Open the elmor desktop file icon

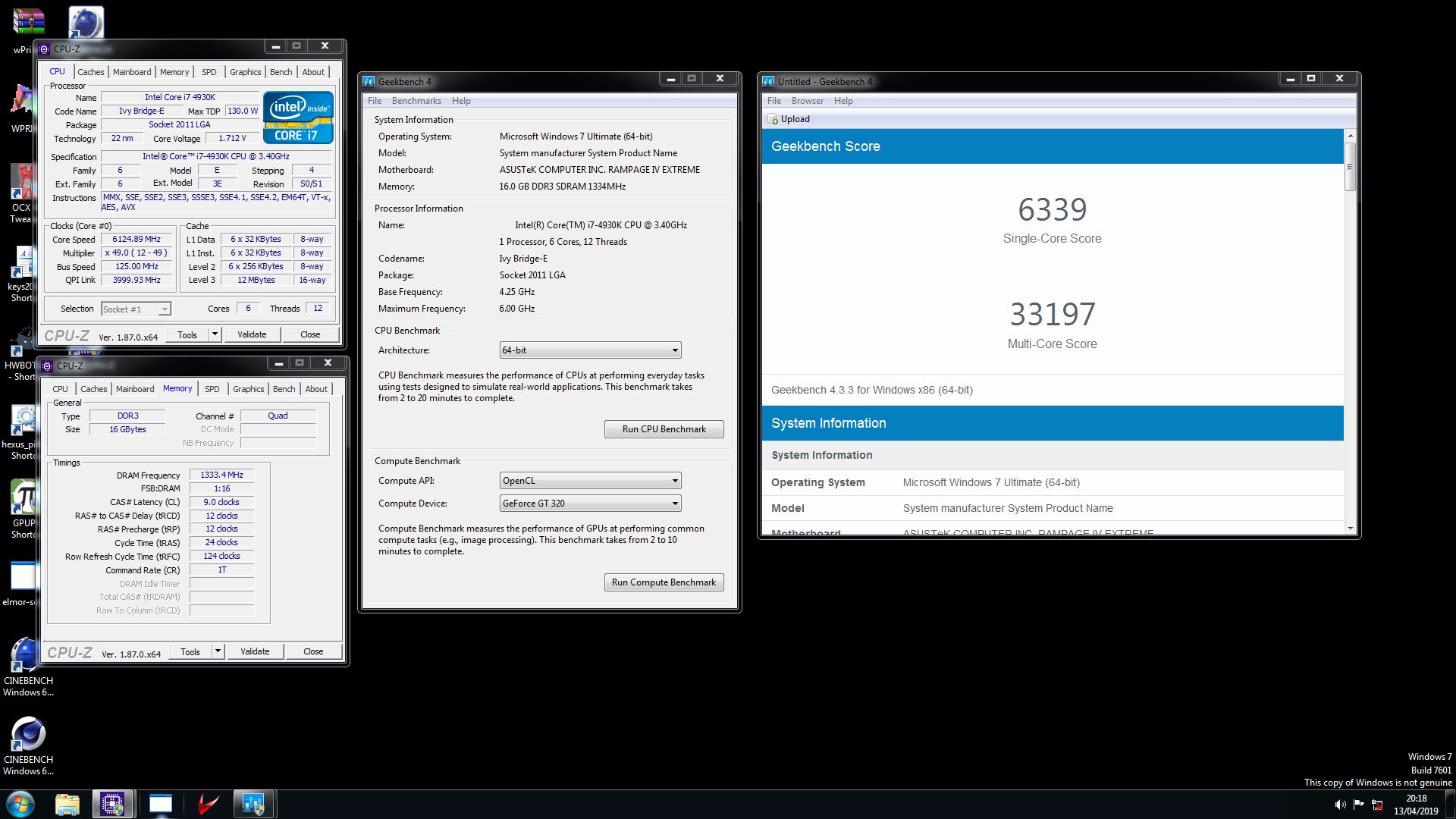pyautogui.click(x=21, y=584)
